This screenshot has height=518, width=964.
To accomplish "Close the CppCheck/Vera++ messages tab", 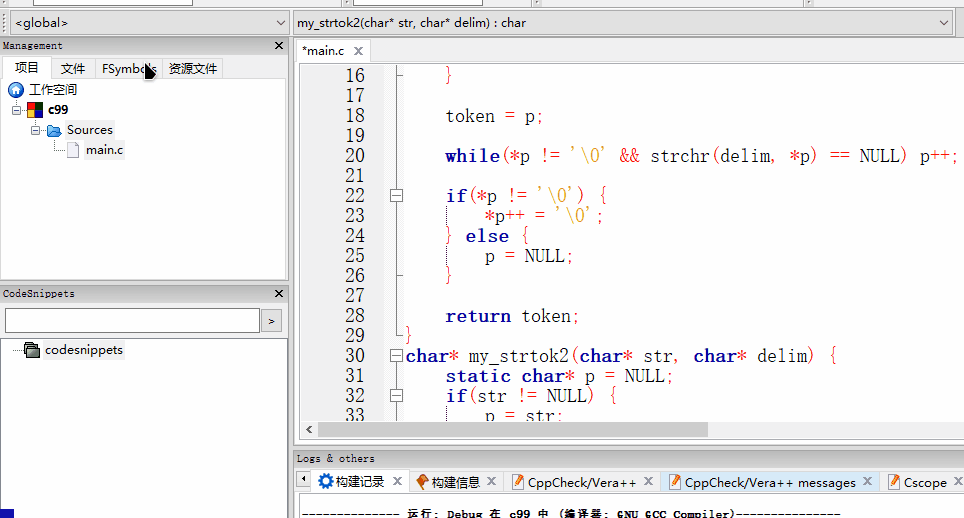I will pos(867,481).
